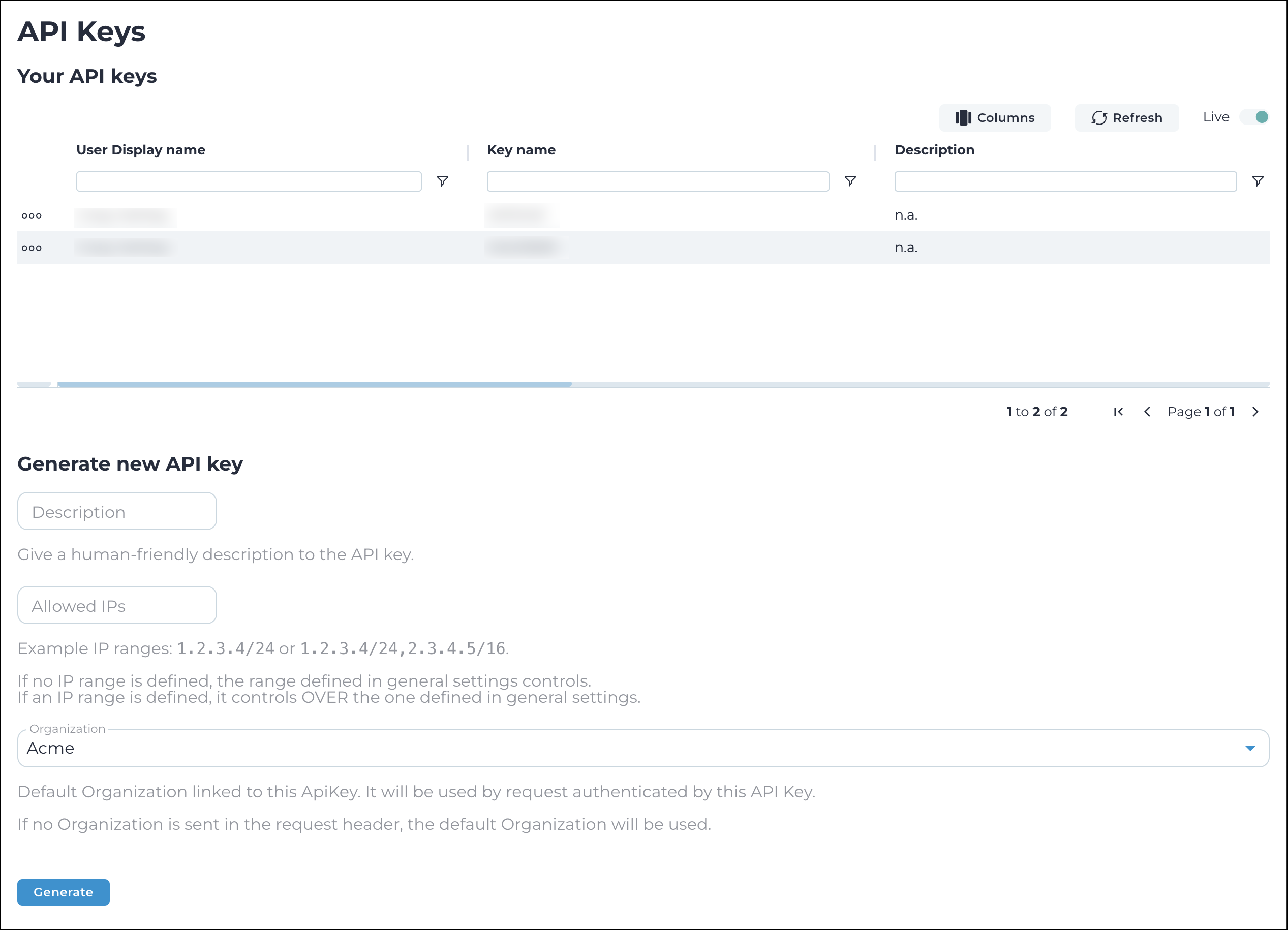Focus the Key name filter field
Screen dimensions: 1288x930
coord(658,181)
